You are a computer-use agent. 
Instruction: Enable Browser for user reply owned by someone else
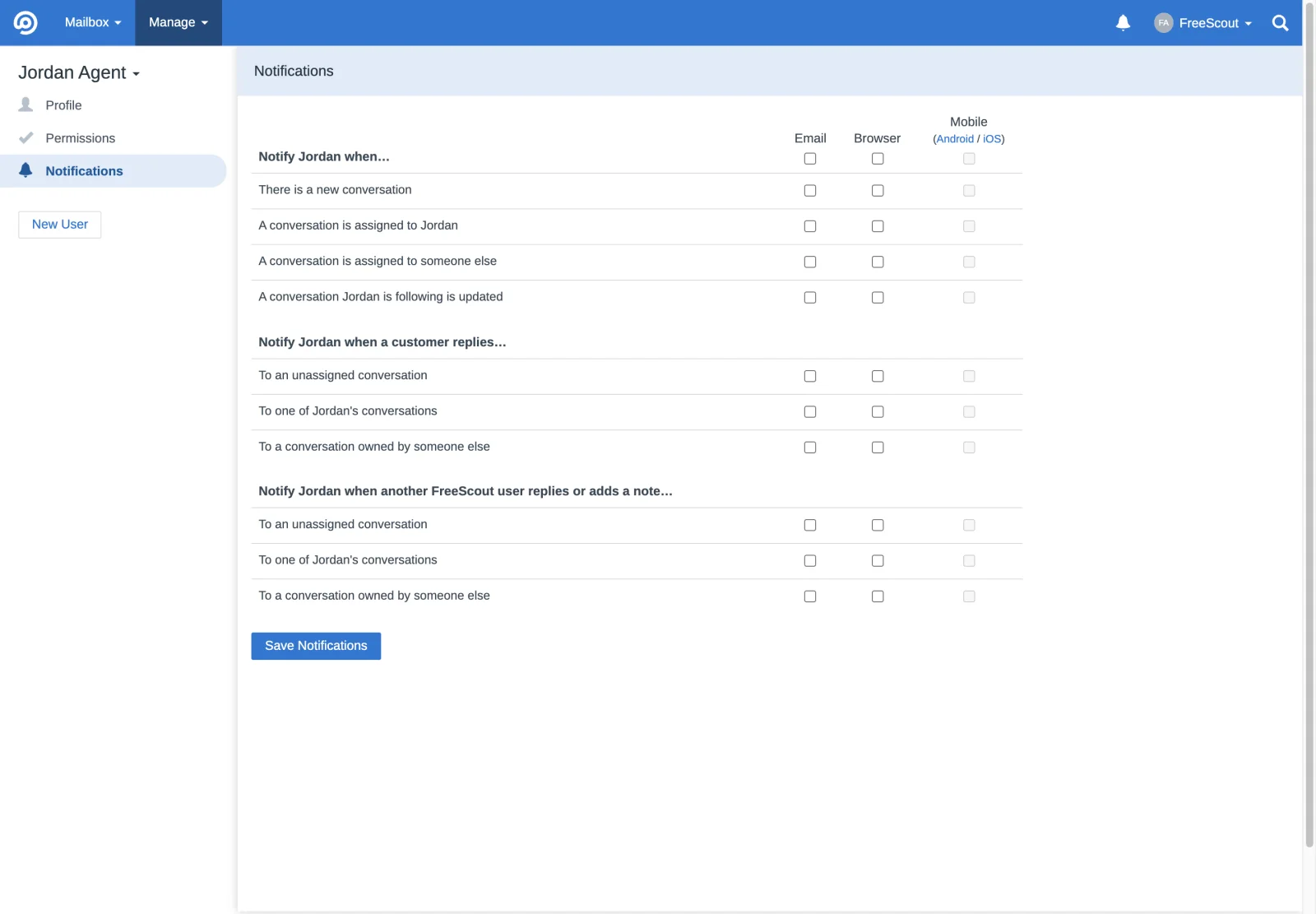(878, 596)
